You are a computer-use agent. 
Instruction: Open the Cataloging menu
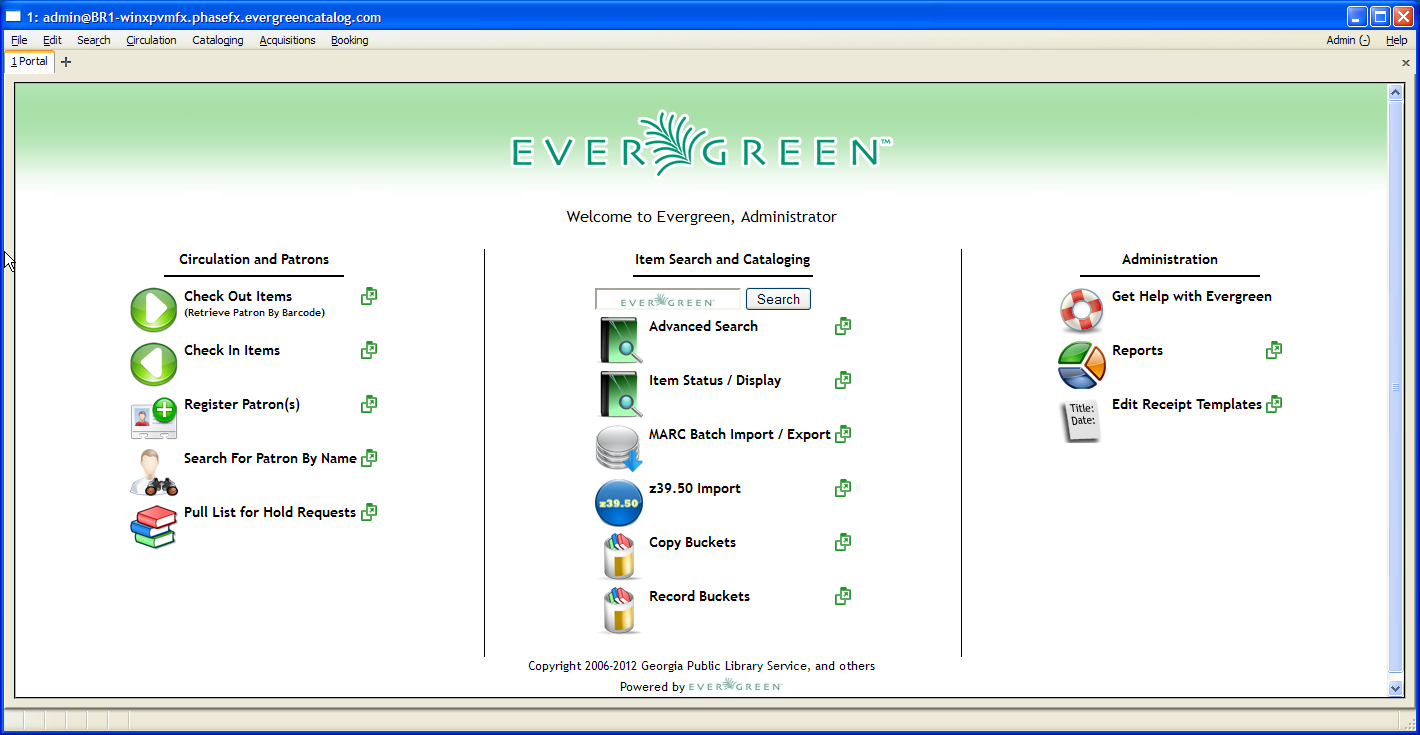point(218,40)
